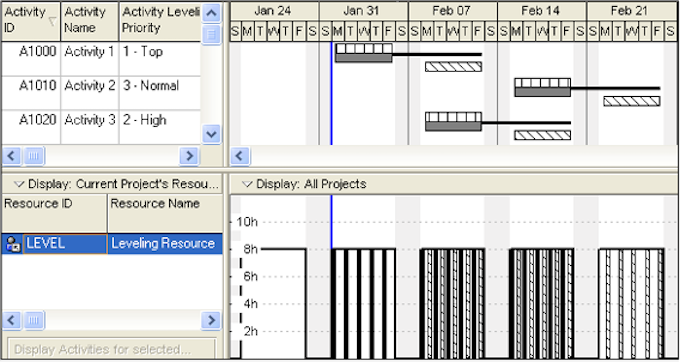Select the A1000 activity row
Viewport: 680px width, 362px height.
101,59
